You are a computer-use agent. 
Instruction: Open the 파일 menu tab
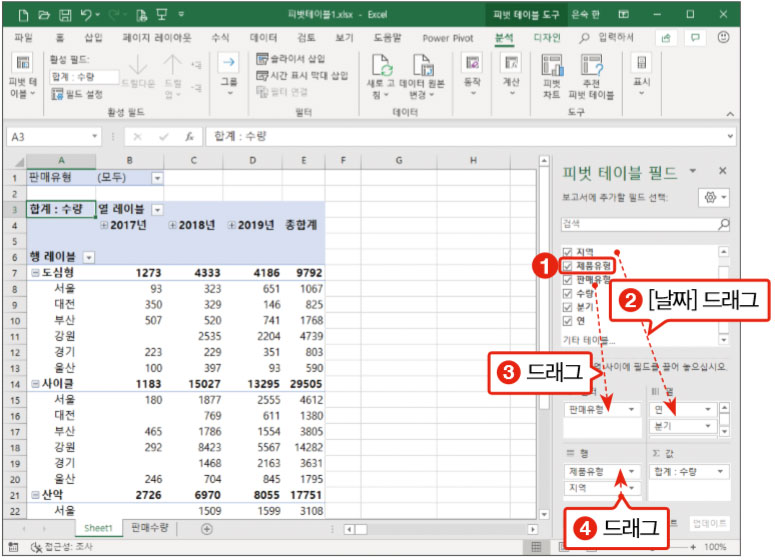23,38
